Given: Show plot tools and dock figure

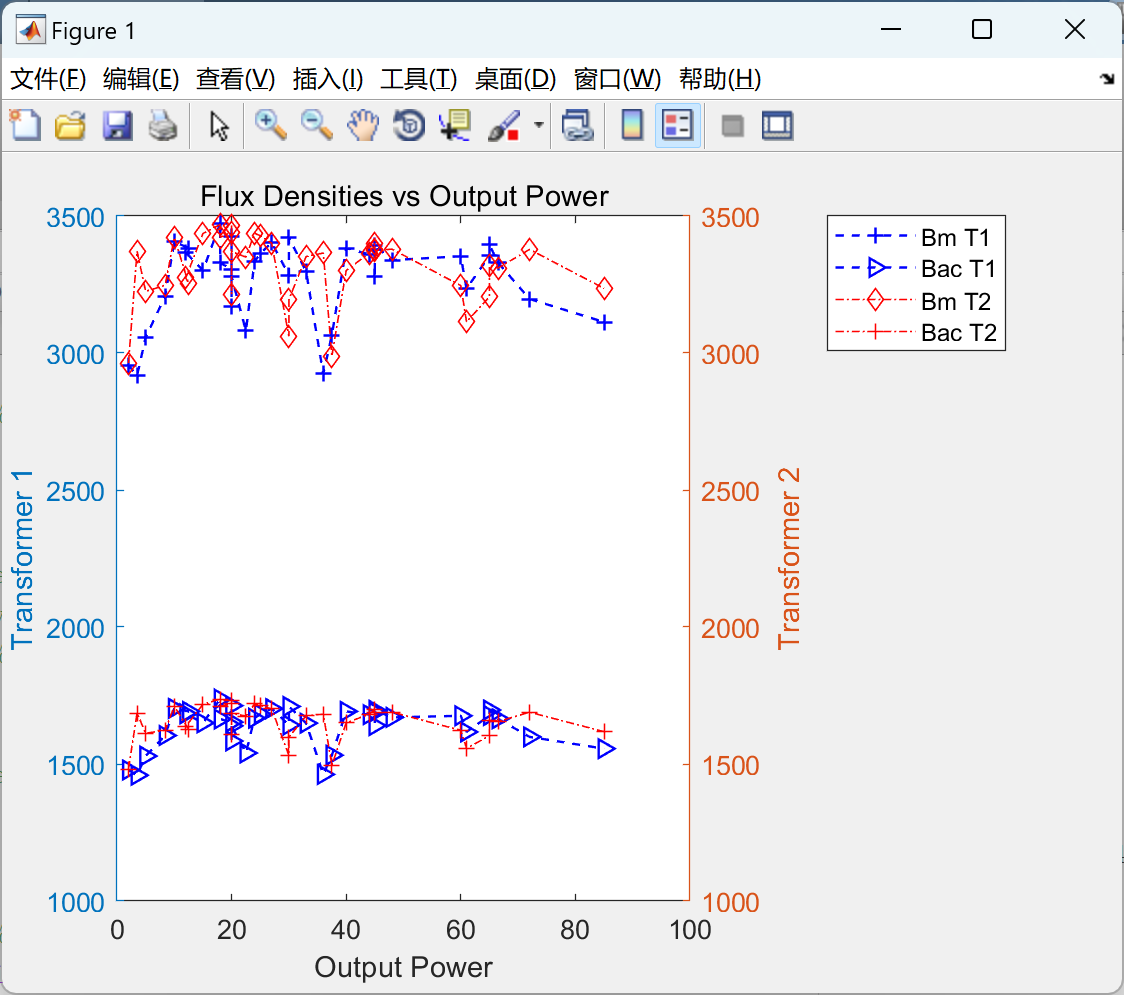Looking at the screenshot, I should coord(778,125).
